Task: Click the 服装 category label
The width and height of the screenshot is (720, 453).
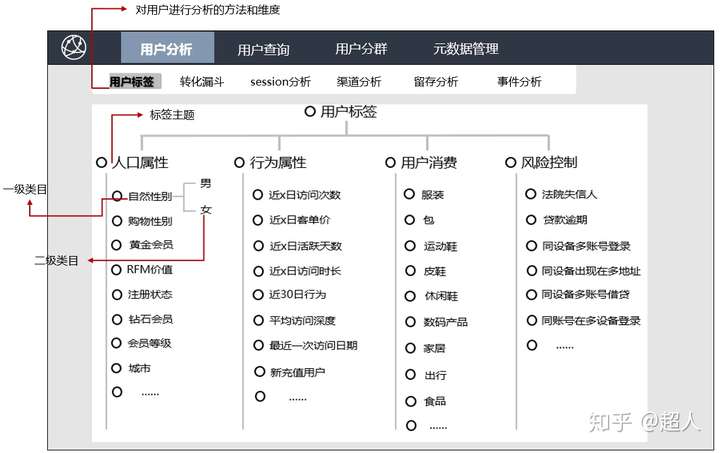Action: pyautogui.click(x=433, y=195)
